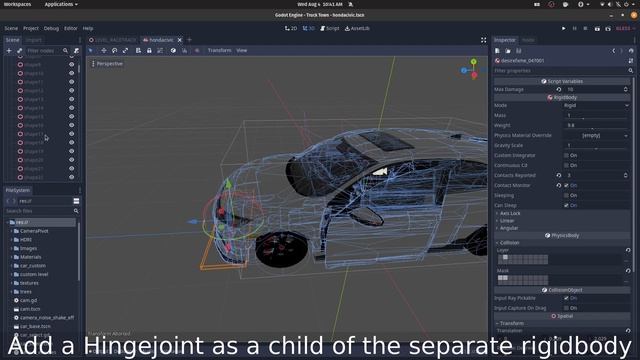The image size is (640, 360).
Task: Open the Inspector object history icon
Action: coord(631,51)
